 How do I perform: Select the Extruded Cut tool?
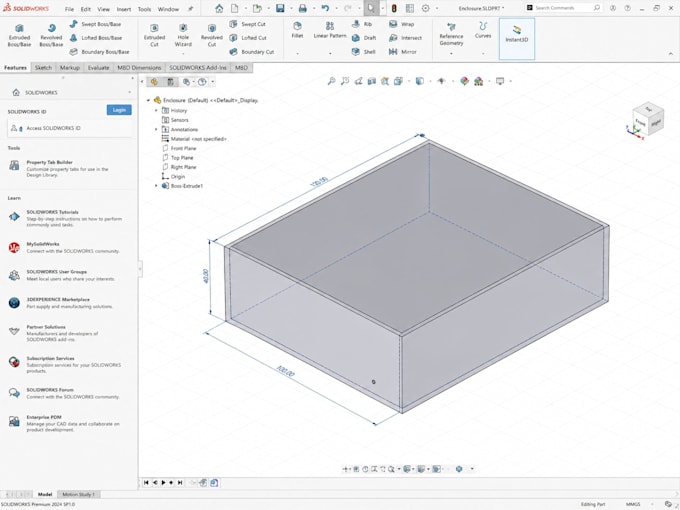(x=154, y=35)
